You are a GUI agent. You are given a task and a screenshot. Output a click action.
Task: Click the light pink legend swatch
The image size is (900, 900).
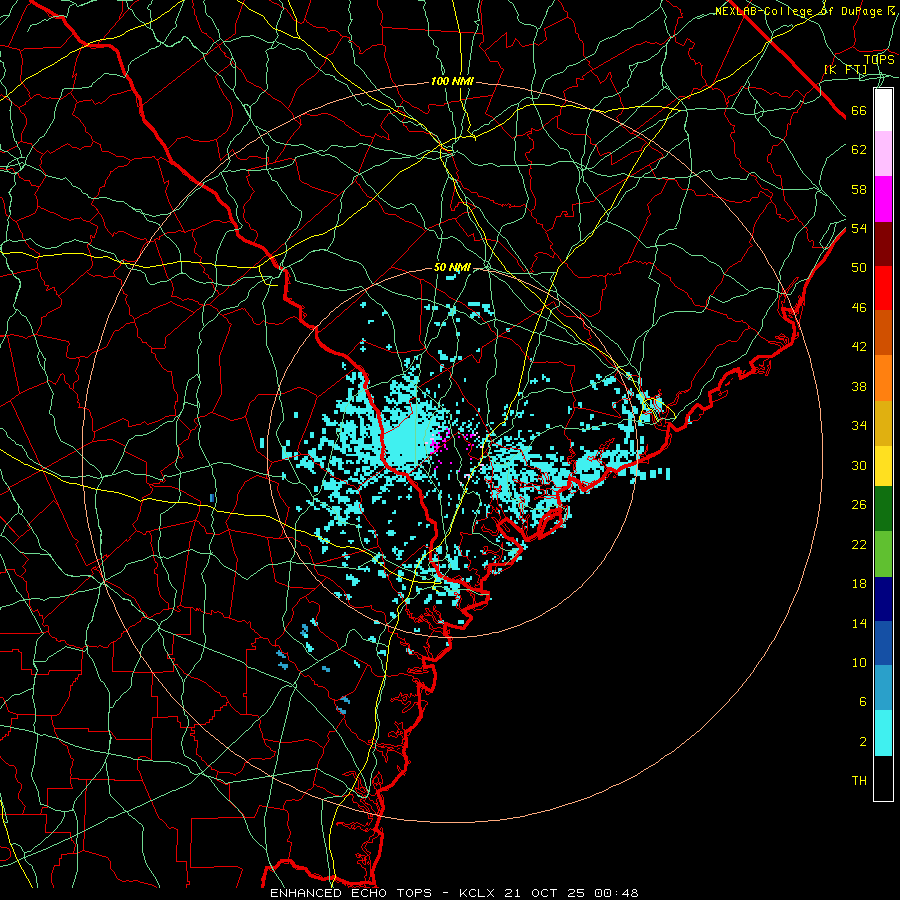pos(883,154)
